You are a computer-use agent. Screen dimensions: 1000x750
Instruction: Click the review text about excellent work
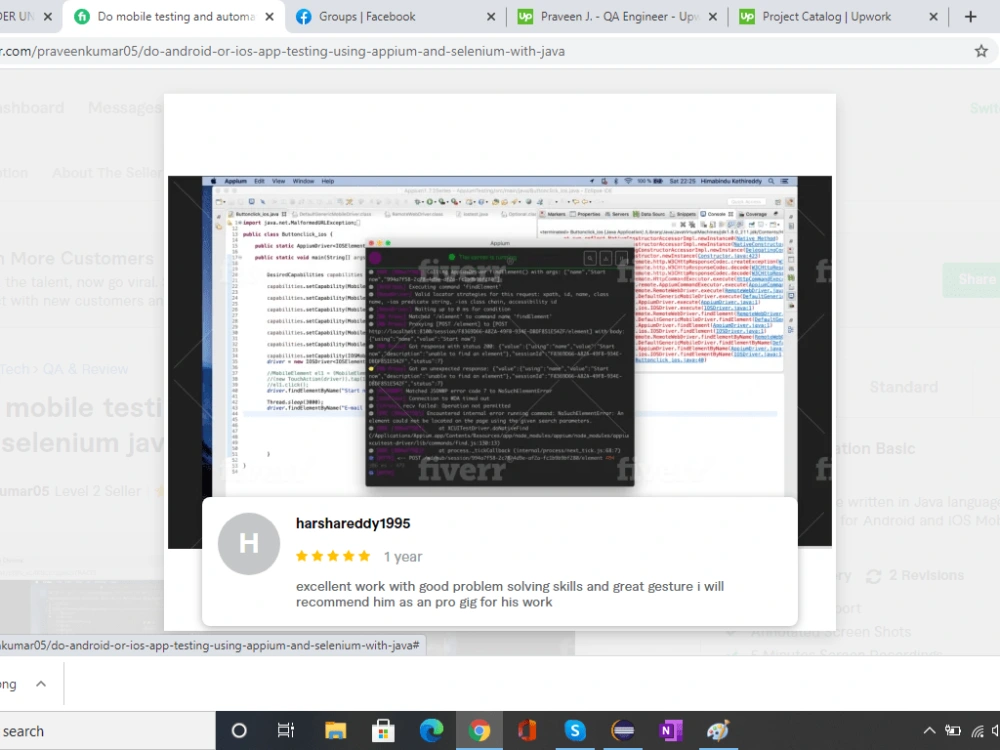click(x=510, y=594)
